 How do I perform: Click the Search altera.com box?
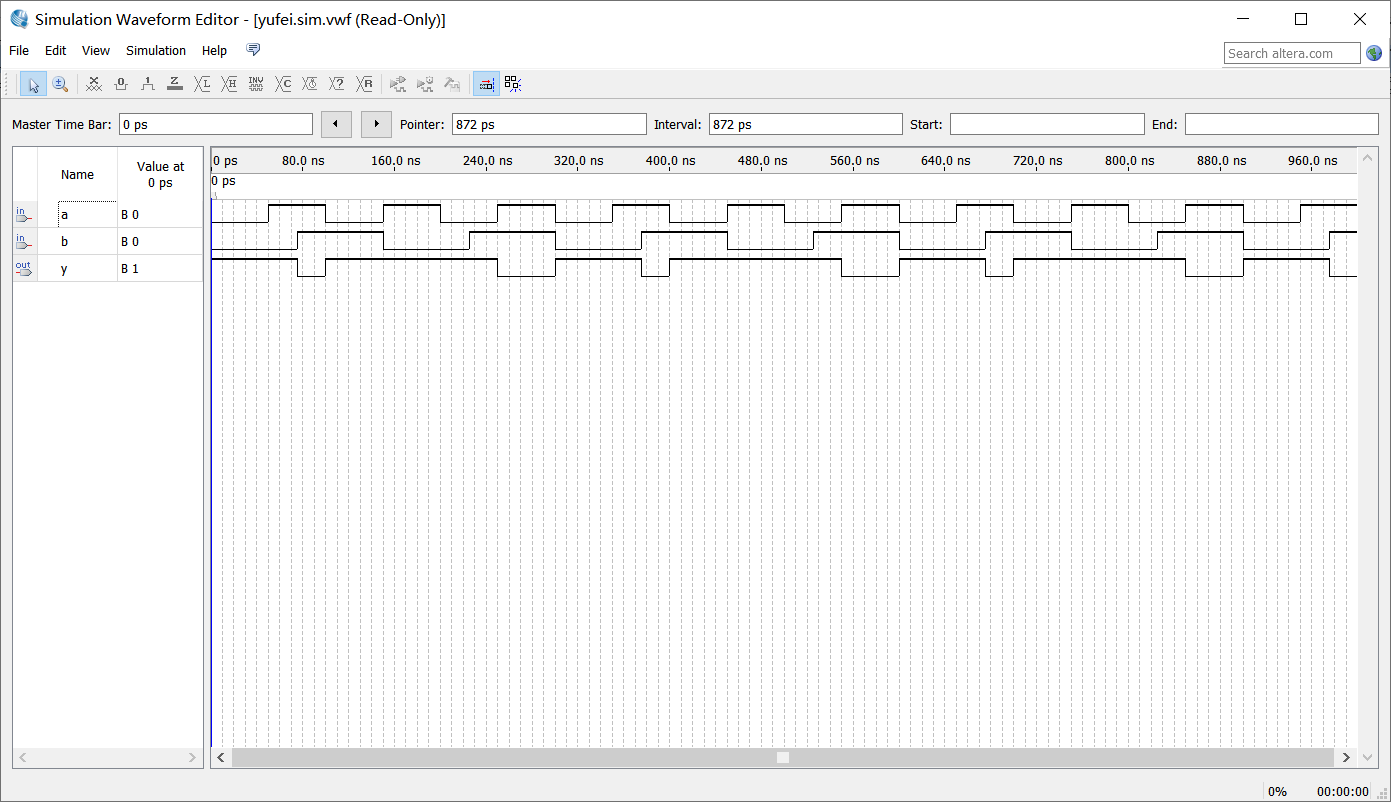pyautogui.click(x=1292, y=53)
